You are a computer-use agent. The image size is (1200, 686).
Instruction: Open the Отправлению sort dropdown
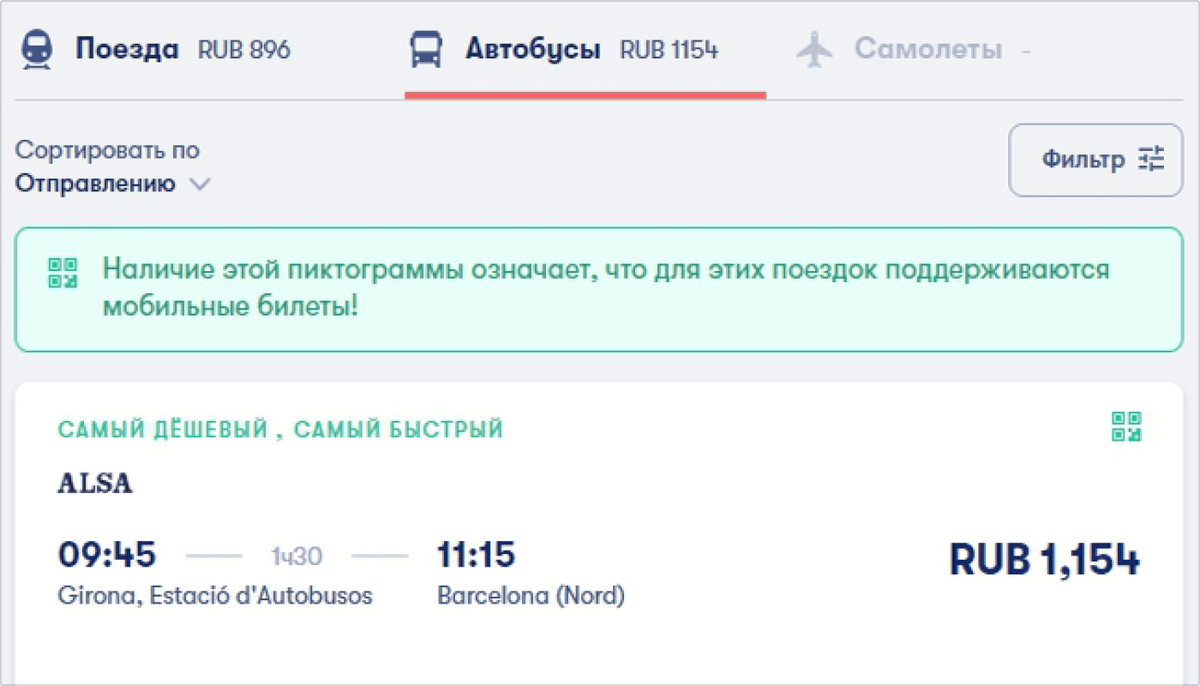tap(113, 184)
